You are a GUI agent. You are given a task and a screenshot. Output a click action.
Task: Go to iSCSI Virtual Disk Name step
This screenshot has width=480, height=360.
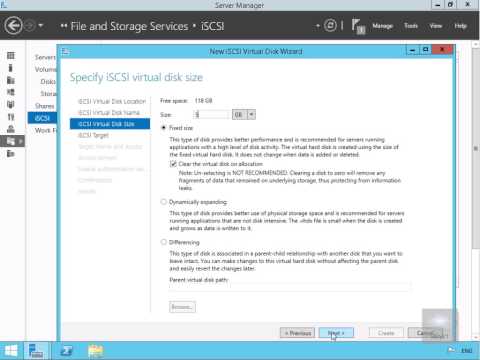point(109,113)
